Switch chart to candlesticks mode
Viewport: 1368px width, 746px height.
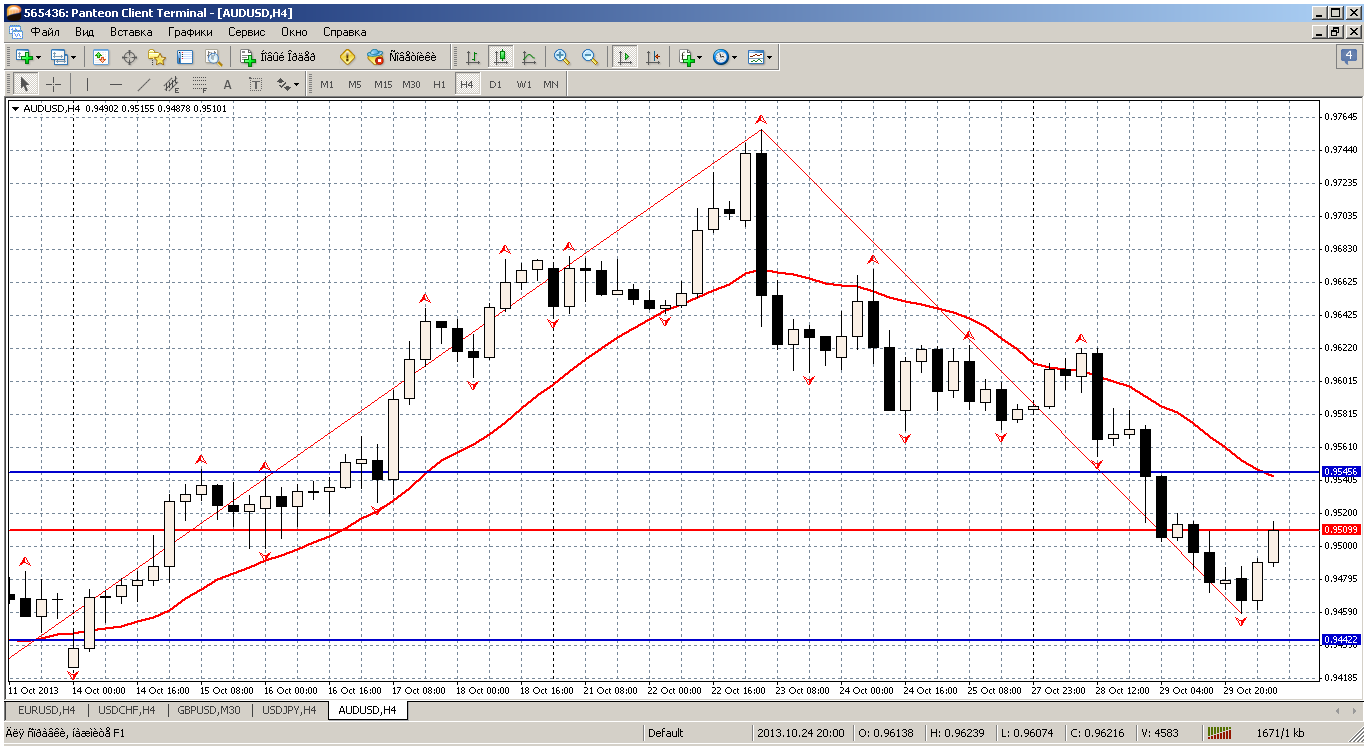click(x=500, y=57)
